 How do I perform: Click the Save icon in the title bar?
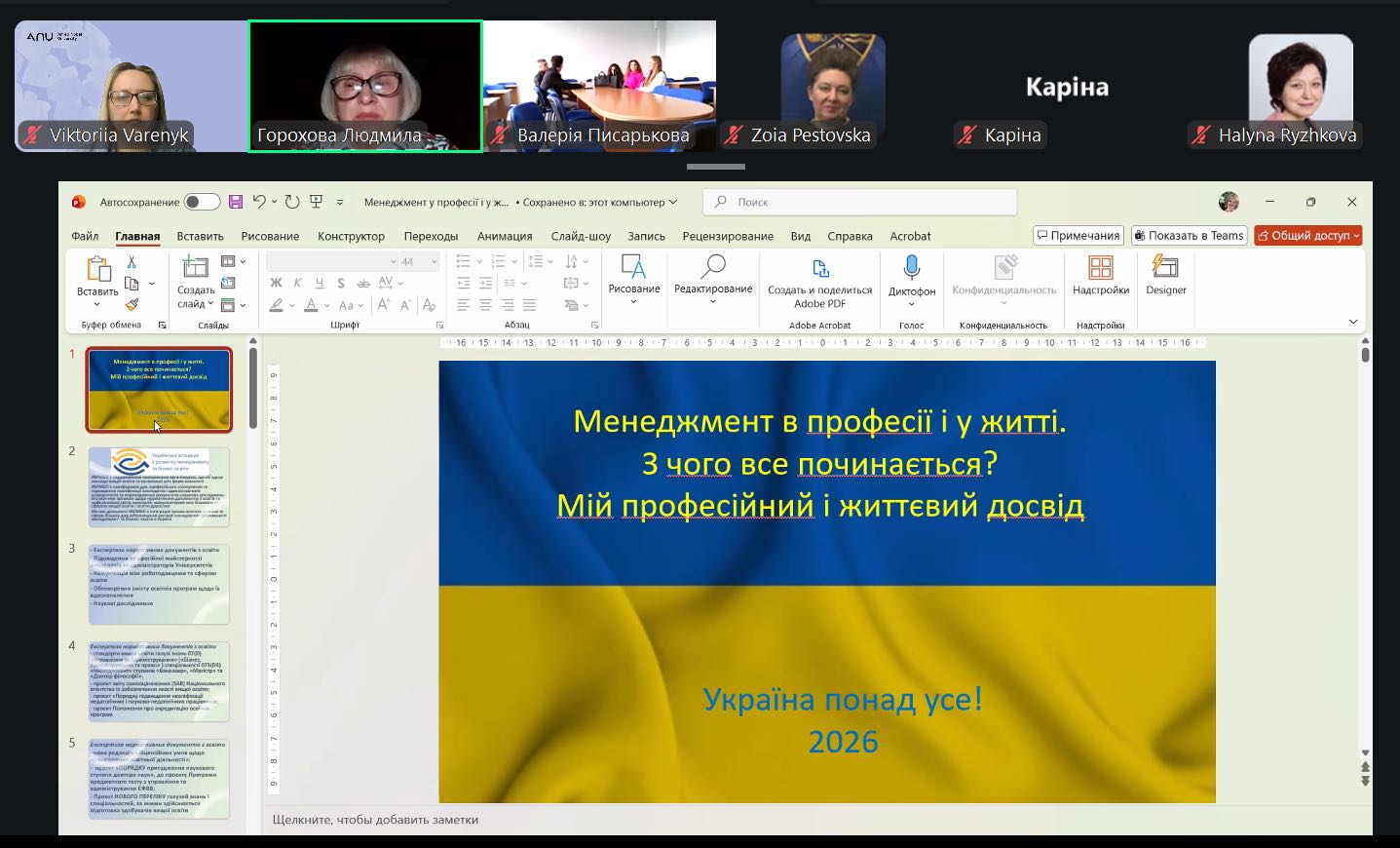(235, 202)
